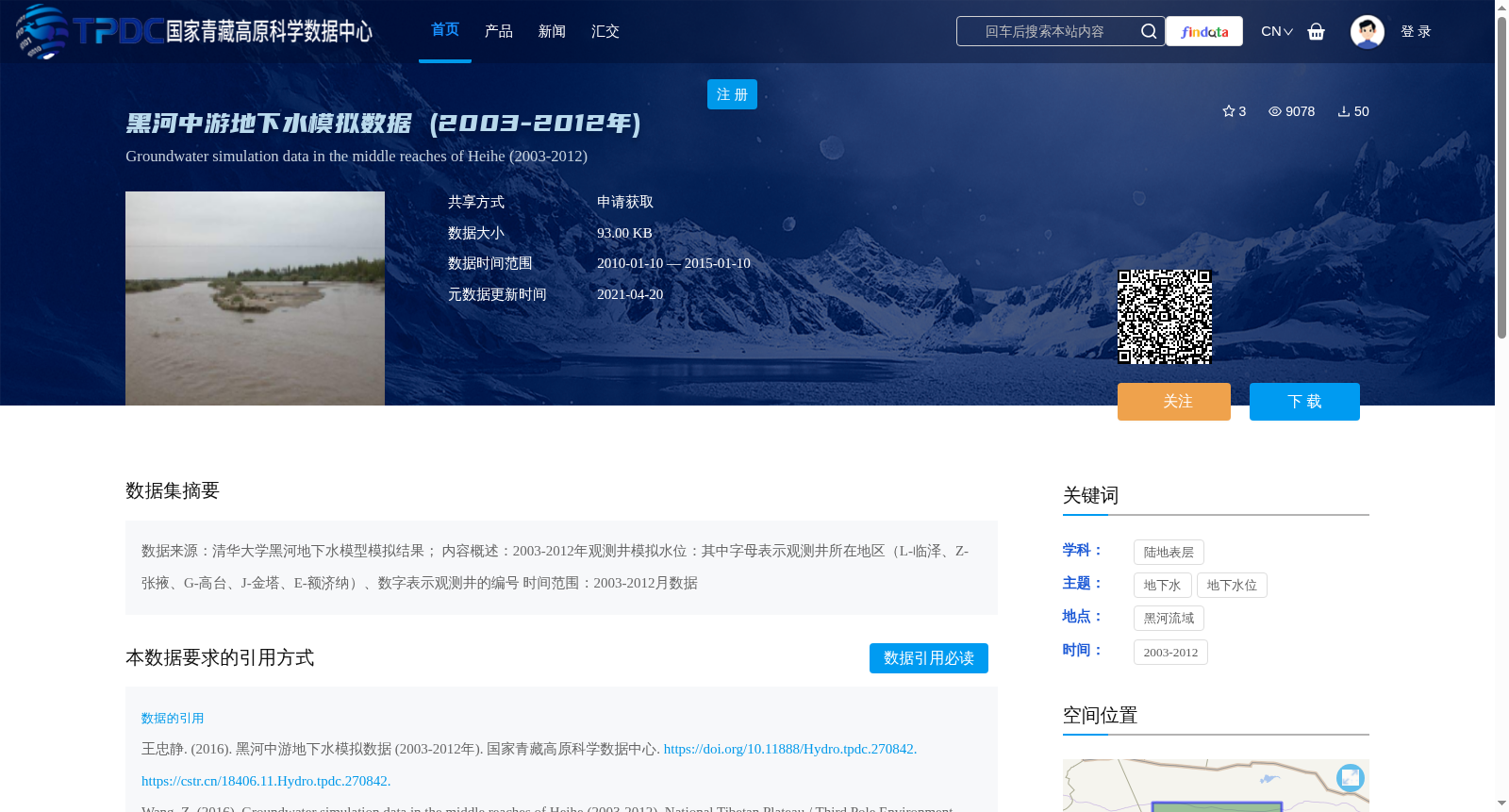Image resolution: width=1509 pixels, height=812 pixels.
Task: Click the 国家青藏高原科学数据中心 title
Action: (x=269, y=31)
